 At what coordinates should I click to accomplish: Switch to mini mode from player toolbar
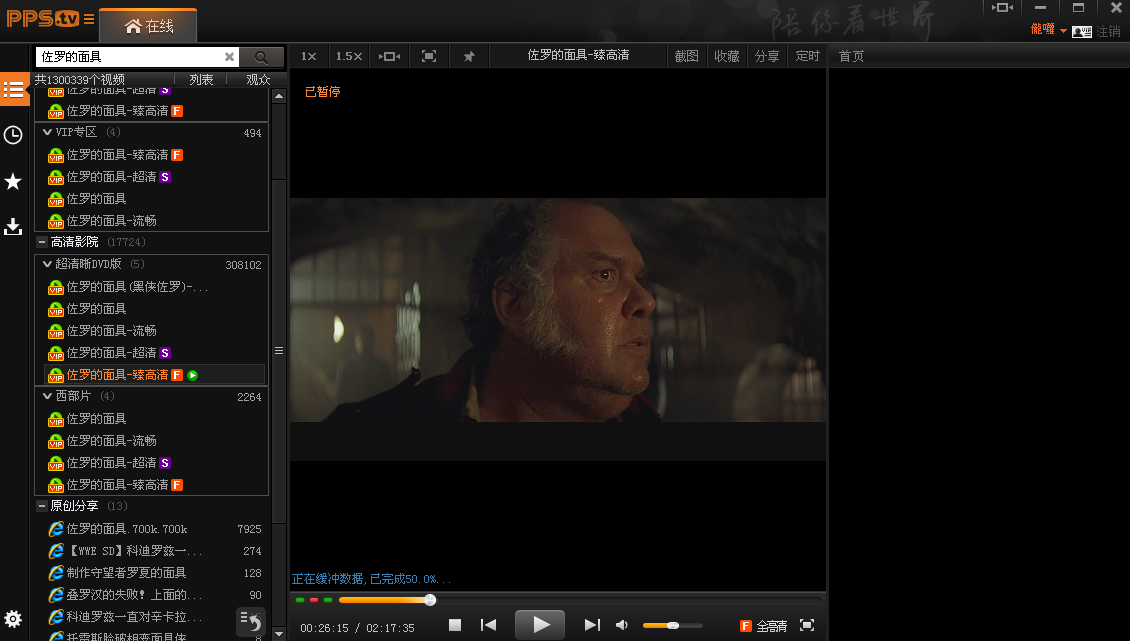(x=389, y=56)
